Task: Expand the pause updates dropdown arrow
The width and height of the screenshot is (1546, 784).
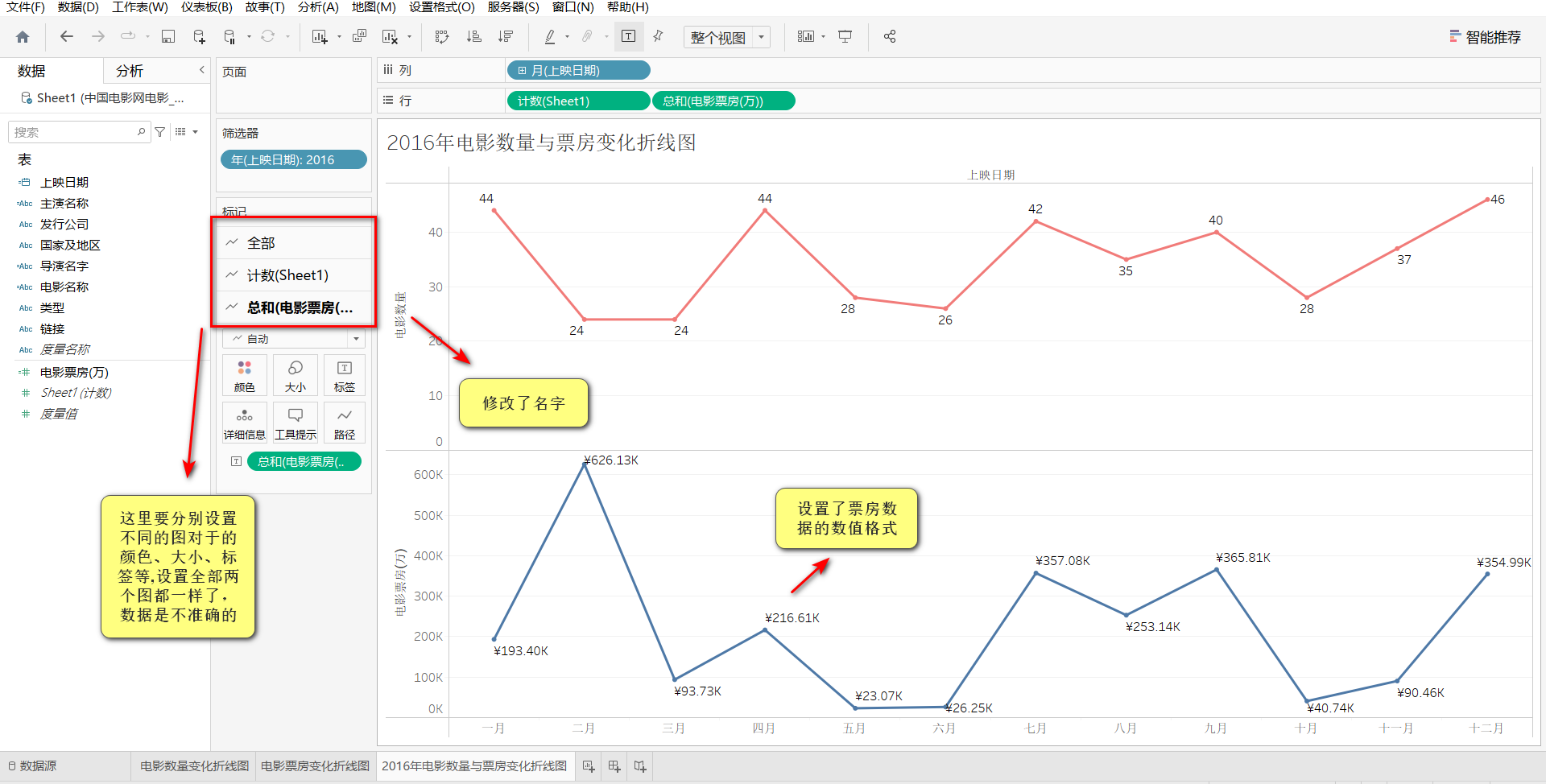Action: pos(249,37)
